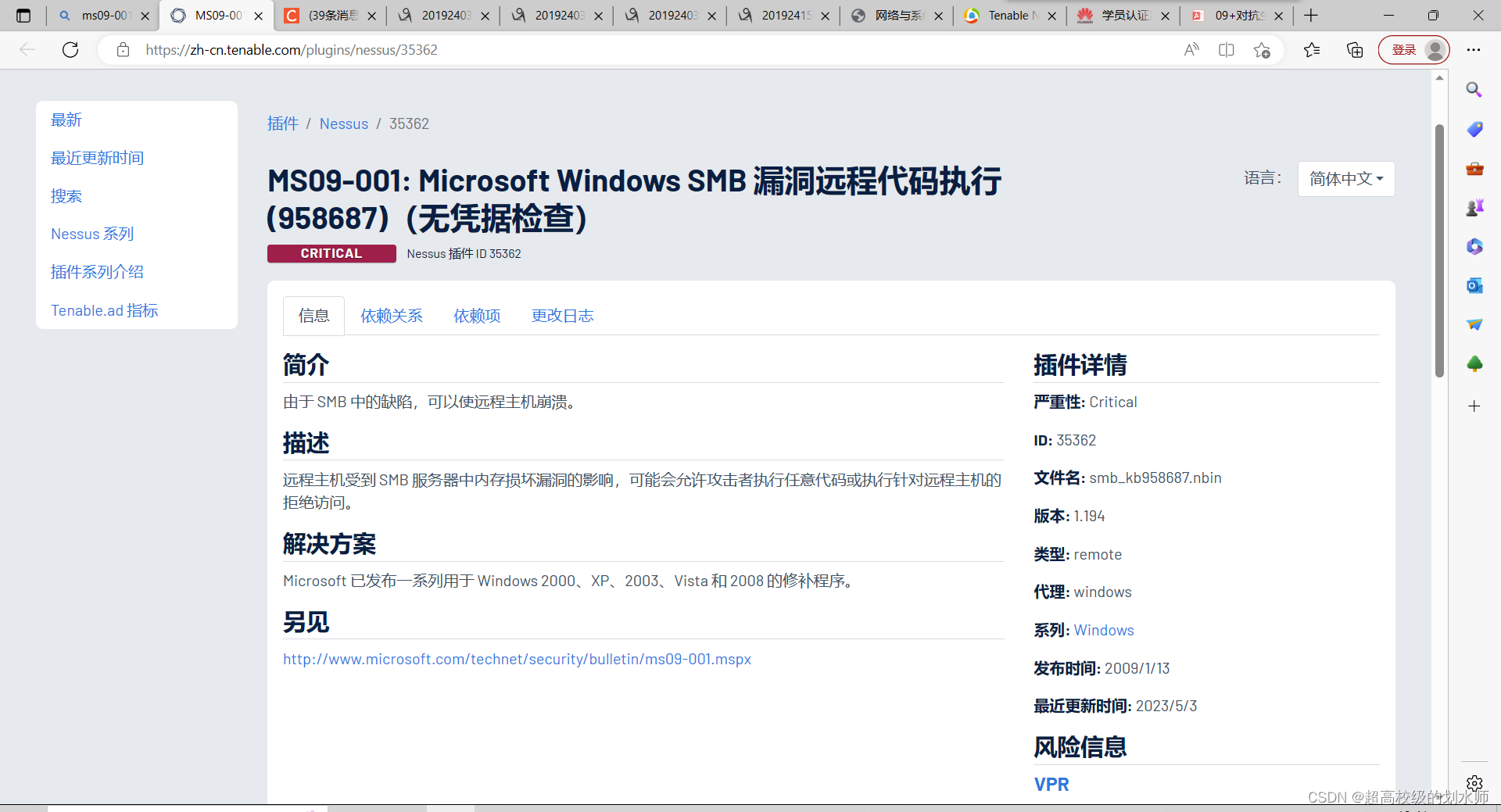This screenshot has height=812, width=1501.
Task: Open the ms09-001.mspx bulletin link
Action: 517,659
